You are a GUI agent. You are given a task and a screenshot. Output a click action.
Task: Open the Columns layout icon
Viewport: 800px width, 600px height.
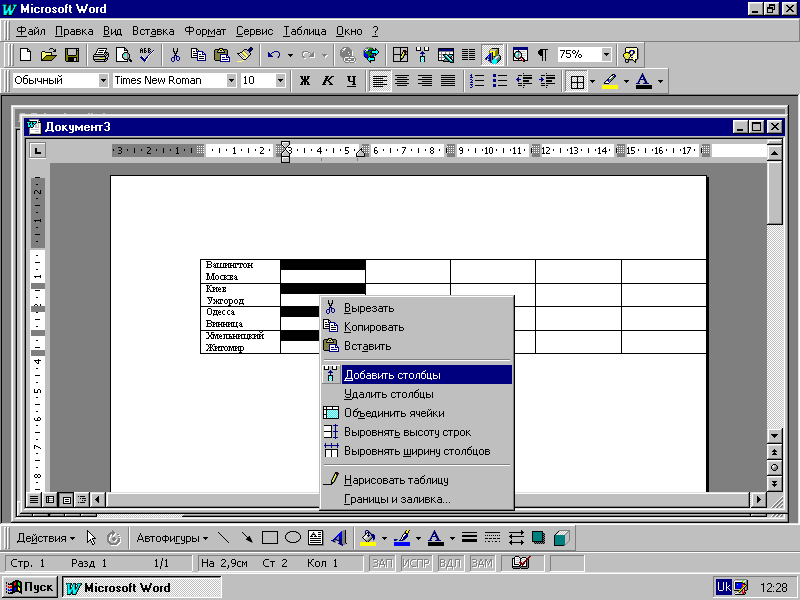pos(468,55)
